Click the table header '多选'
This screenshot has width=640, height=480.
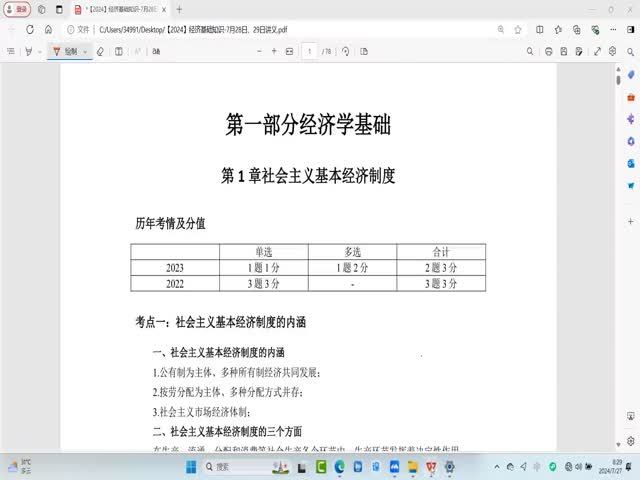(x=352, y=252)
